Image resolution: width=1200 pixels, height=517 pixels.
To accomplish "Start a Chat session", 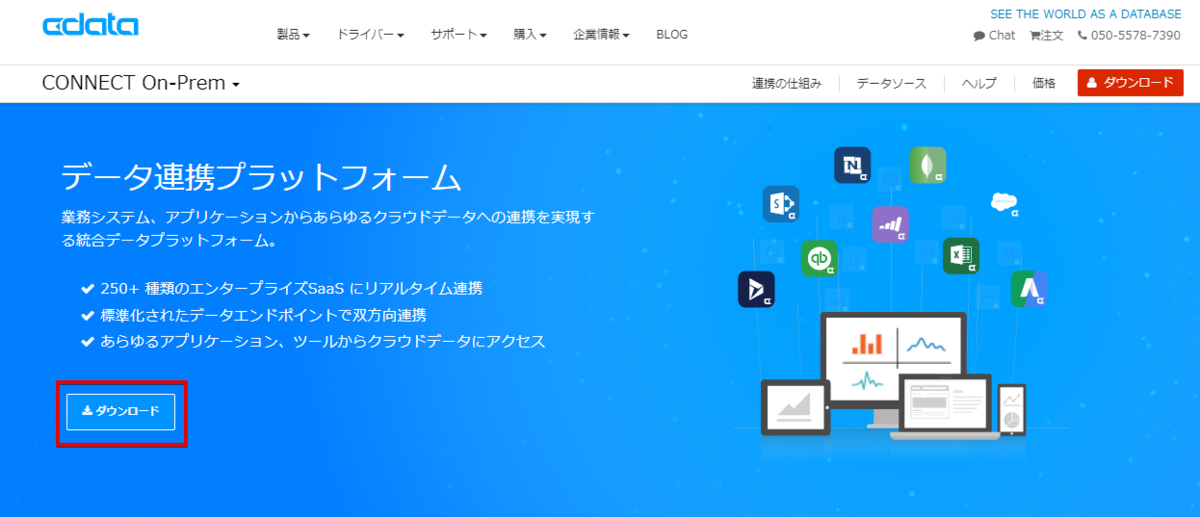I will pos(994,35).
